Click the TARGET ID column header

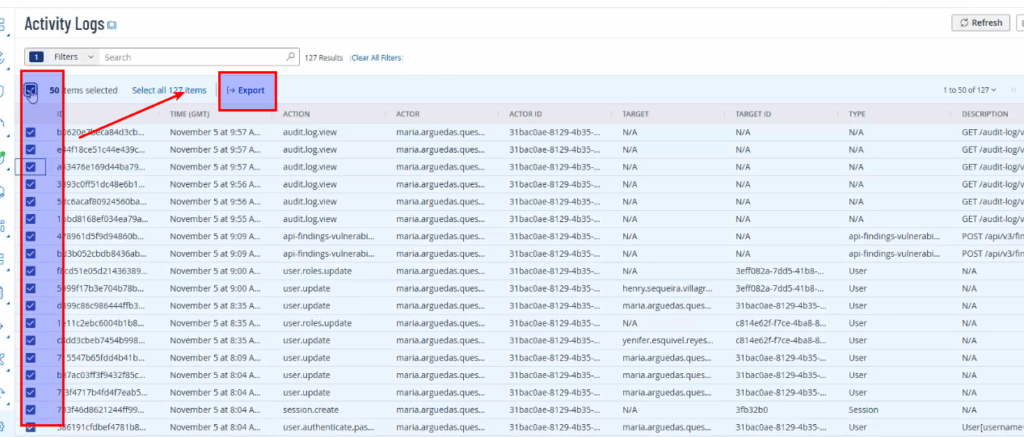tap(757, 114)
